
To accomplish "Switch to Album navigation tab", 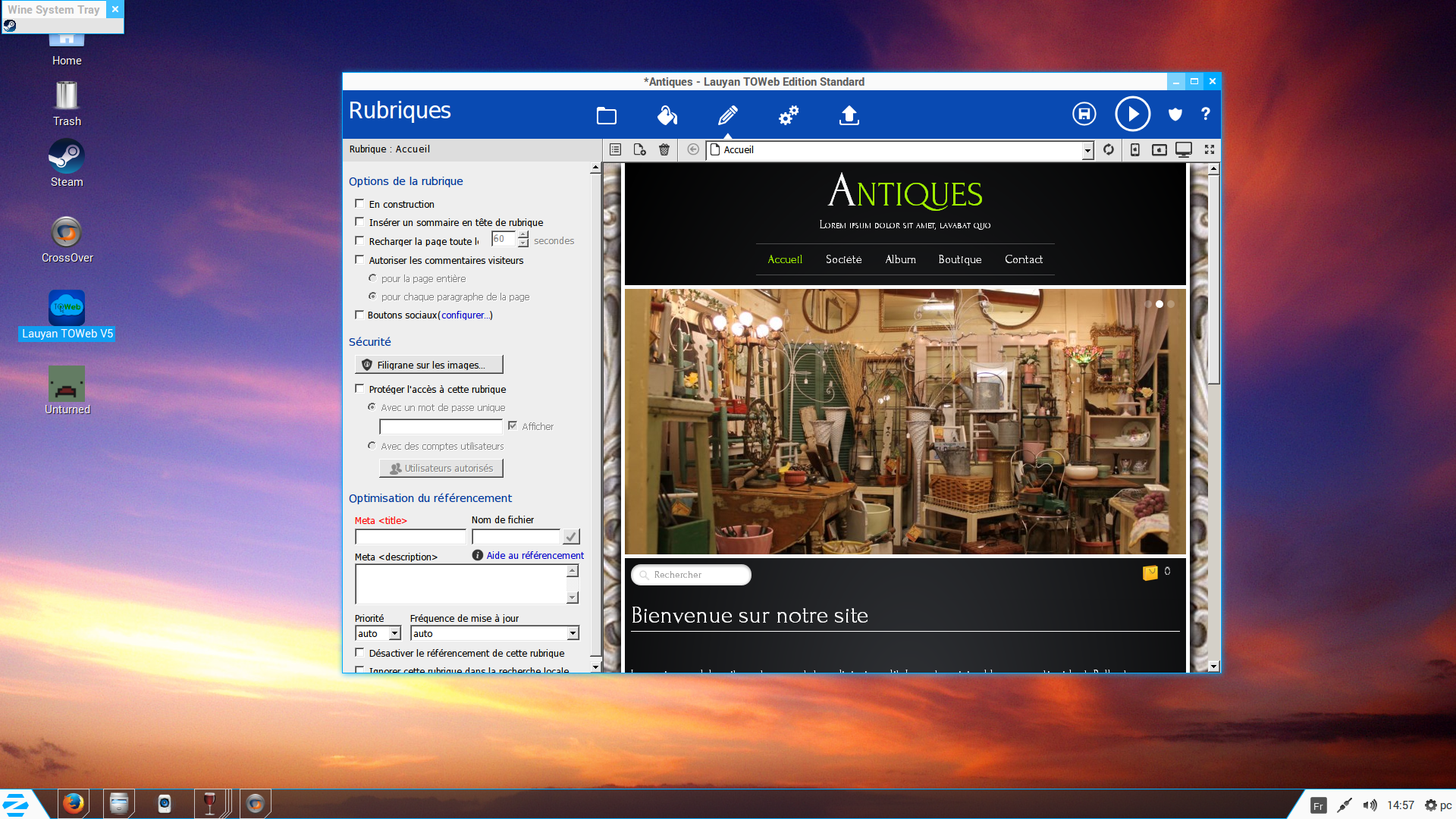I will click(x=900, y=258).
